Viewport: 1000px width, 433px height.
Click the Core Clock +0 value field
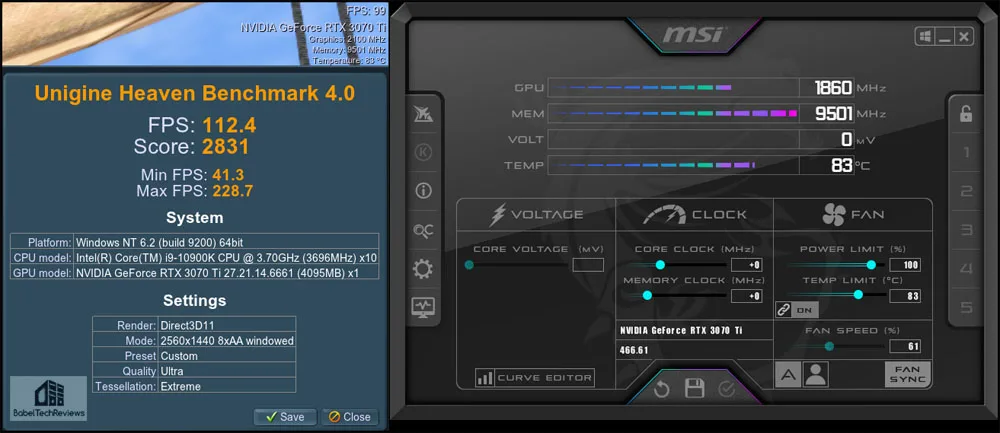point(747,265)
